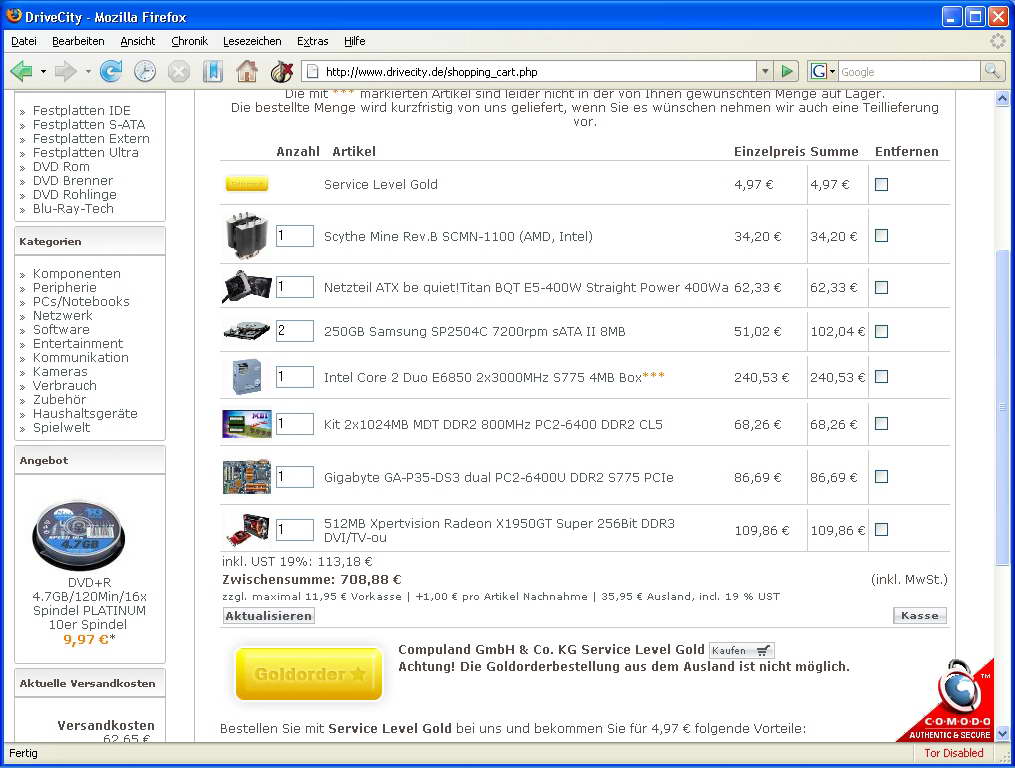
Task: Click the DVD+R spindle offer image
Action: (x=79, y=535)
